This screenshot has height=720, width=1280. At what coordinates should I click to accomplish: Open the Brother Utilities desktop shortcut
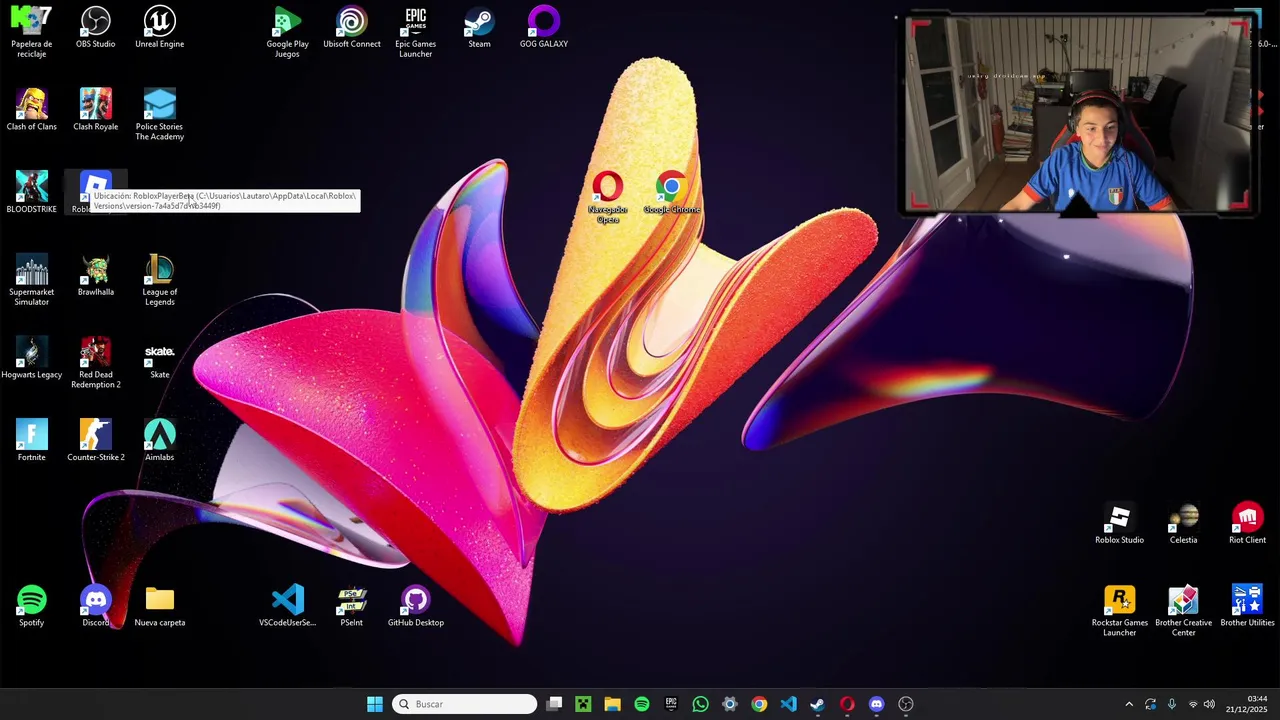1247,606
